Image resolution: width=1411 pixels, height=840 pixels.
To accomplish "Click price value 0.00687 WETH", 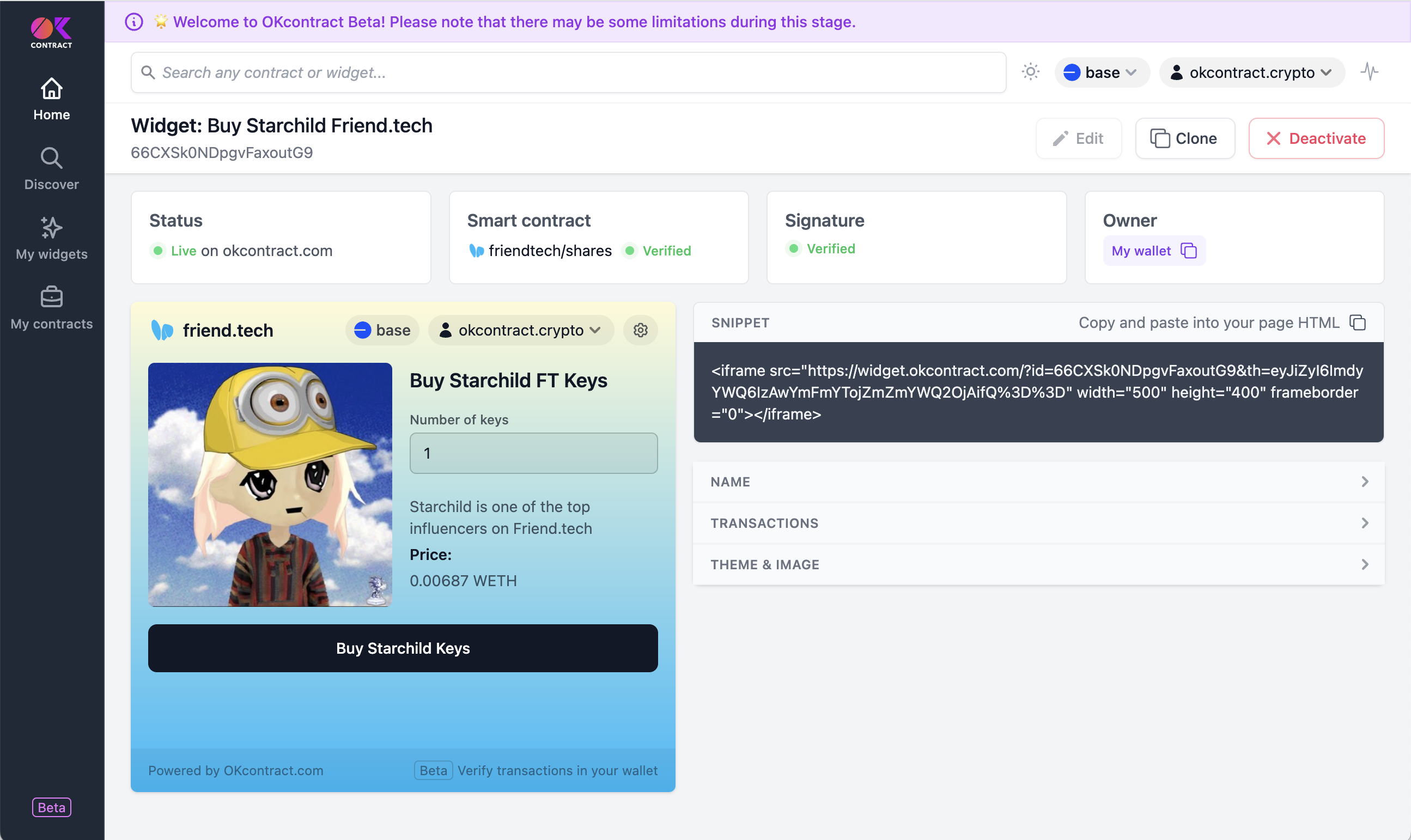I will pos(463,581).
